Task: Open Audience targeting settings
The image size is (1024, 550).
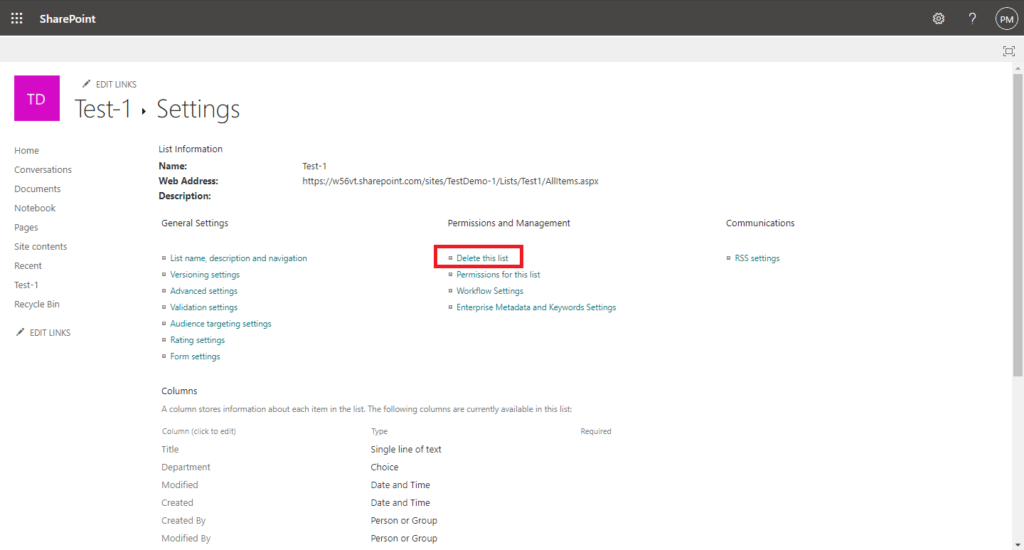Action: [221, 323]
